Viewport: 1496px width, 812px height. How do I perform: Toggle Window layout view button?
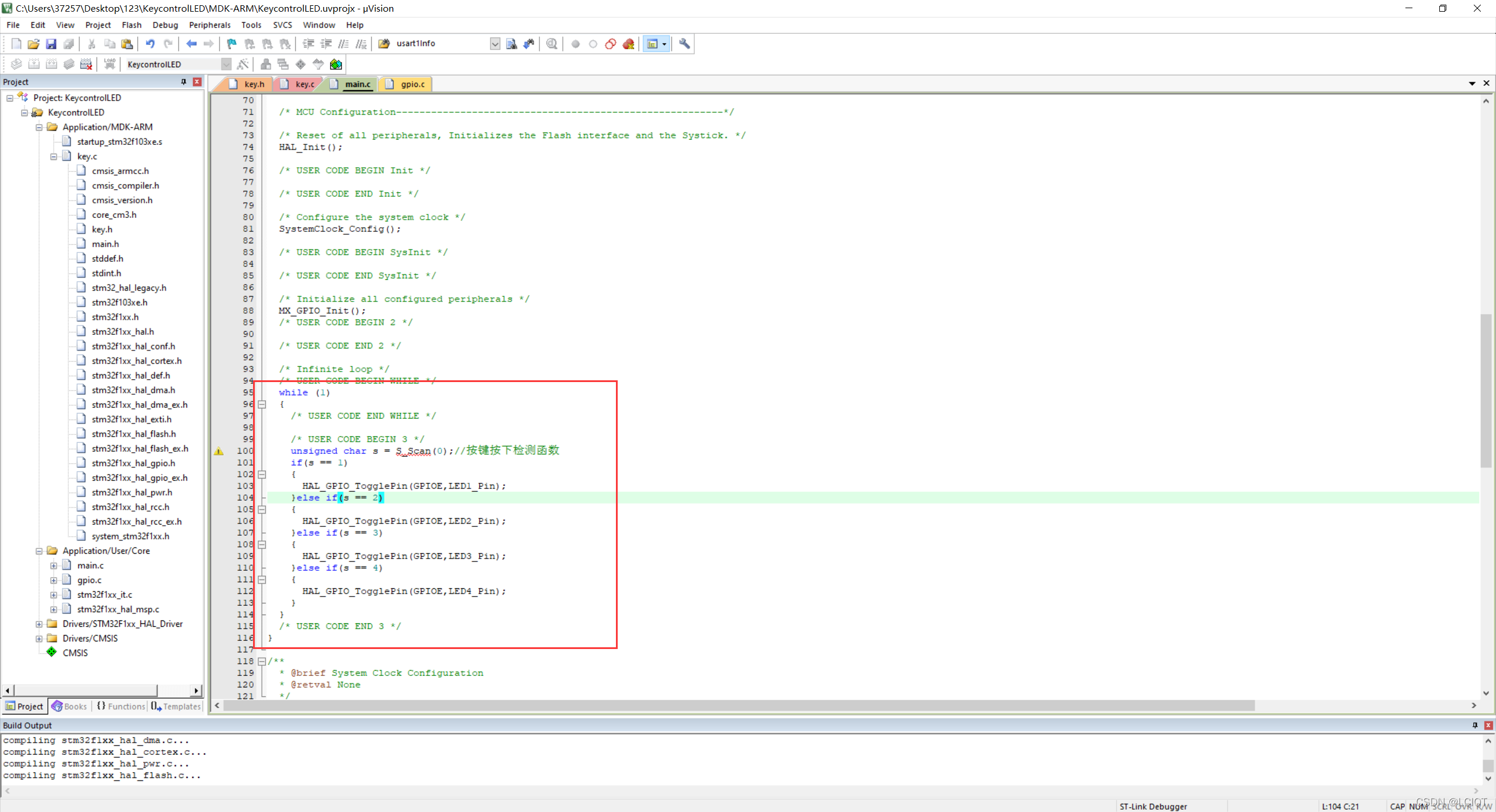pyautogui.click(x=652, y=44)
